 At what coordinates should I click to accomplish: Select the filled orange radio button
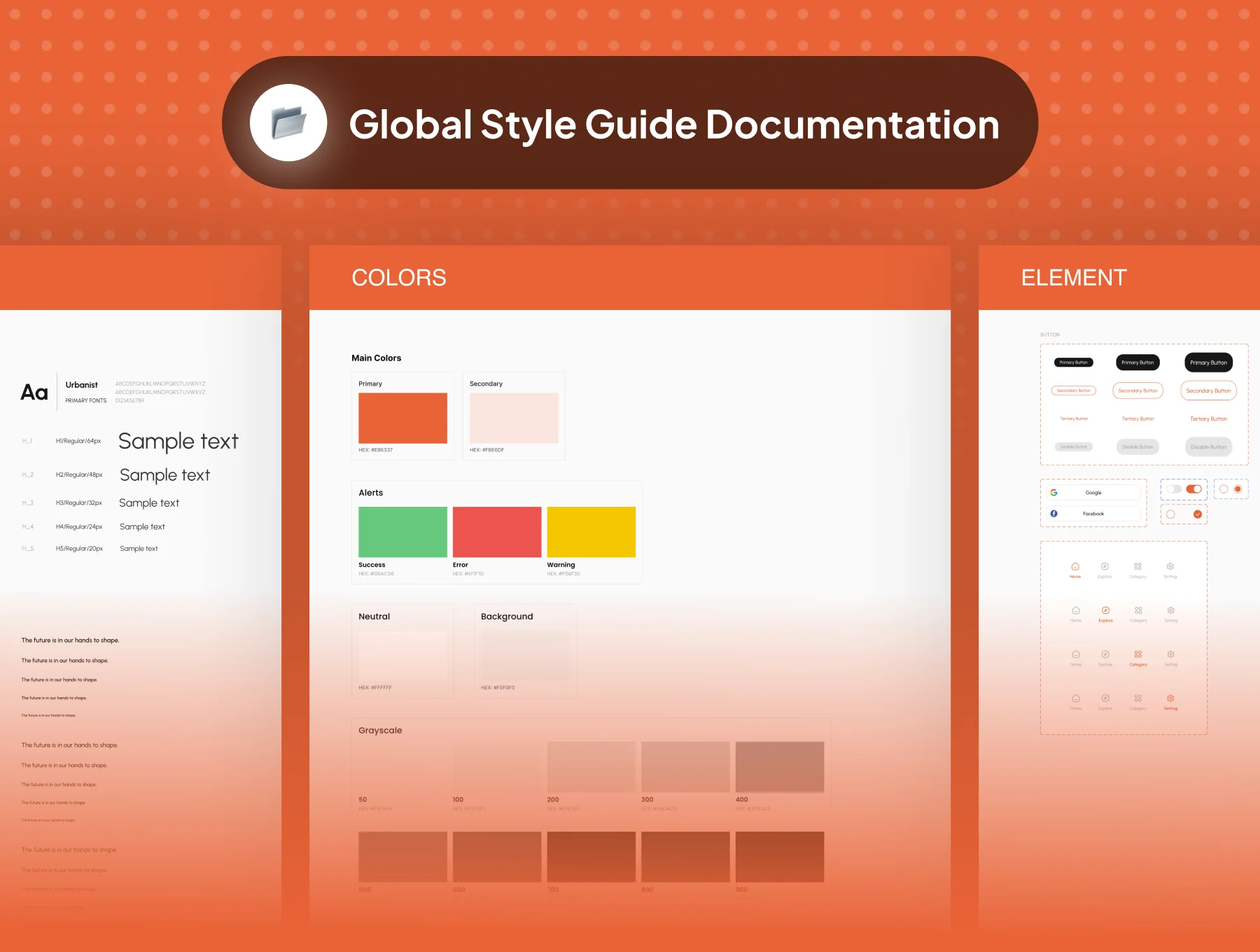coord(1238,489)
